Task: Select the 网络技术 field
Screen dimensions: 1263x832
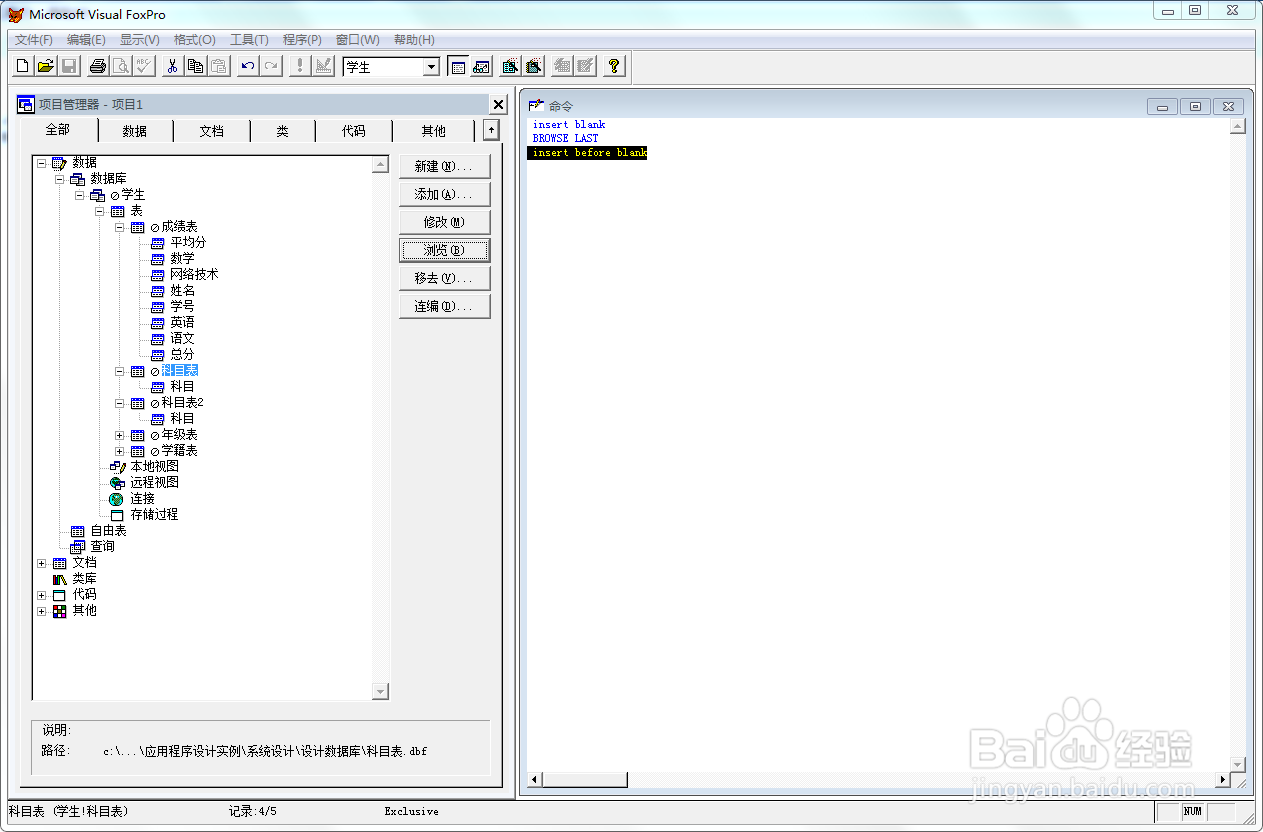Action: 194,274
